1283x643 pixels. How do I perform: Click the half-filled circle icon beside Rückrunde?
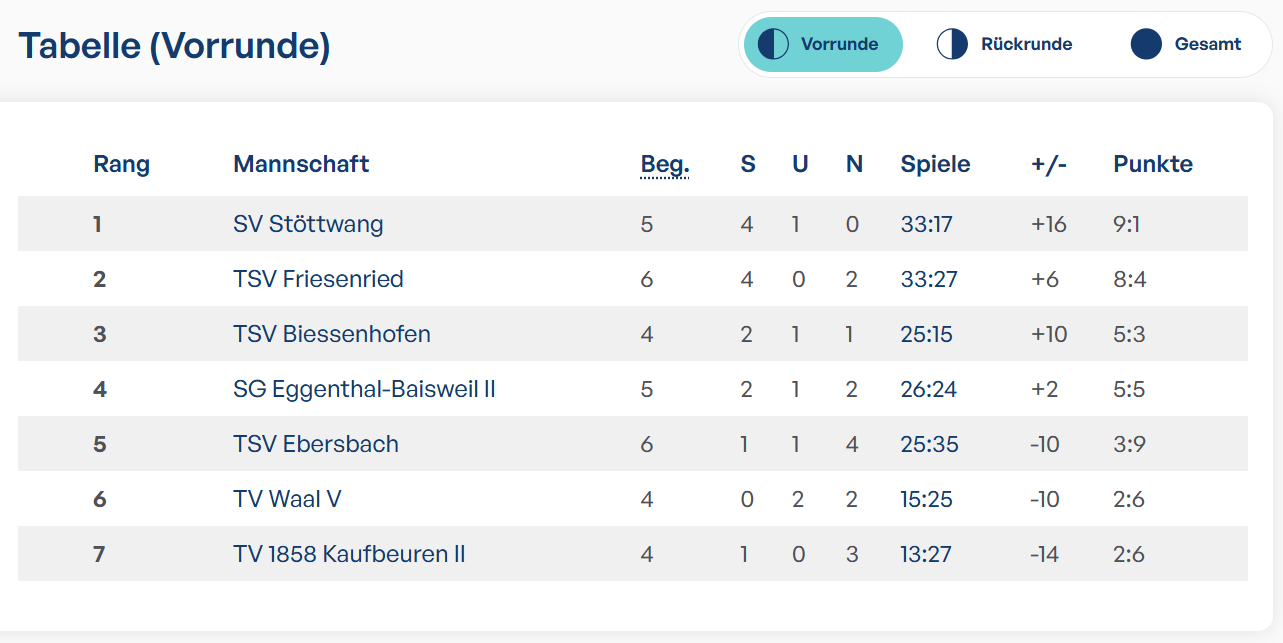pyautogui.click(x=952, y=44)
